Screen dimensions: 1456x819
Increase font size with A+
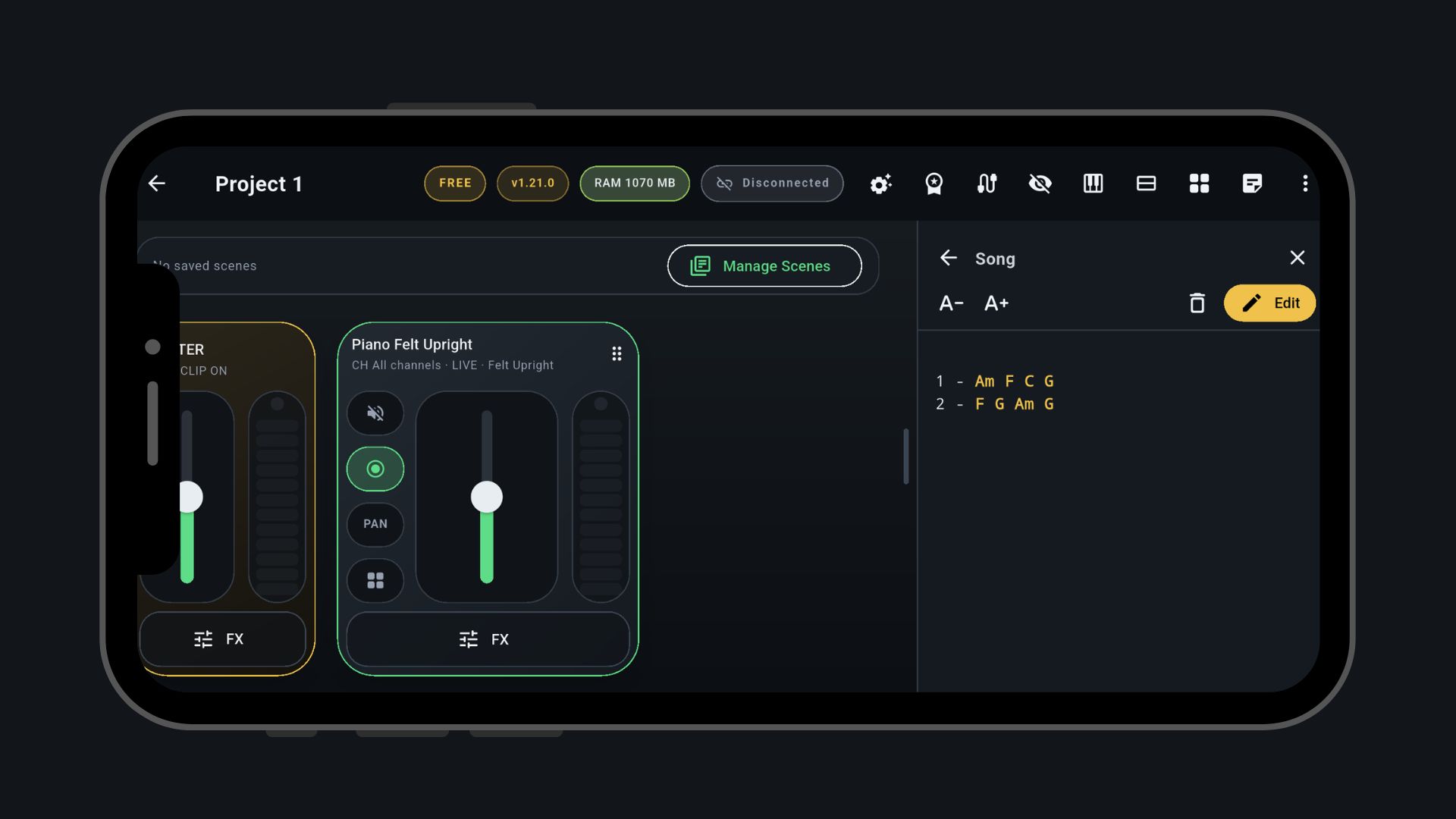tap(996, 303)
